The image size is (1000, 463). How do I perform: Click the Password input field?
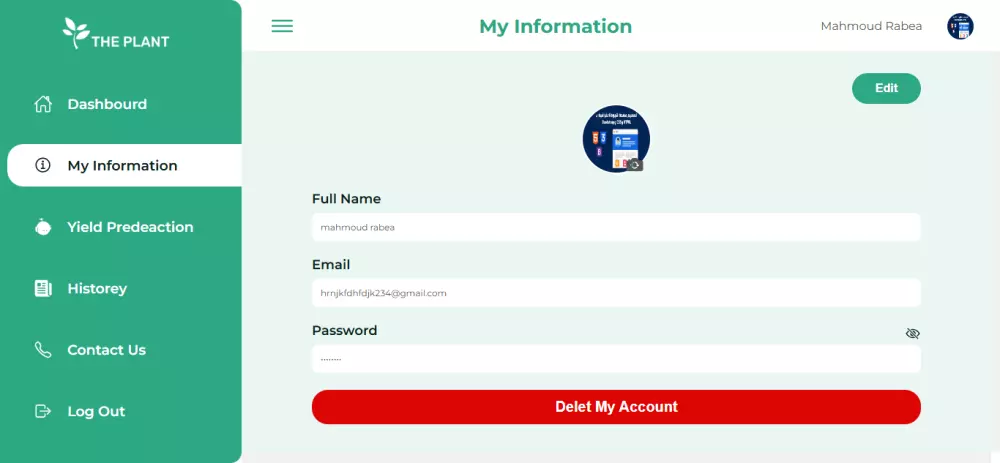(616, 359)
